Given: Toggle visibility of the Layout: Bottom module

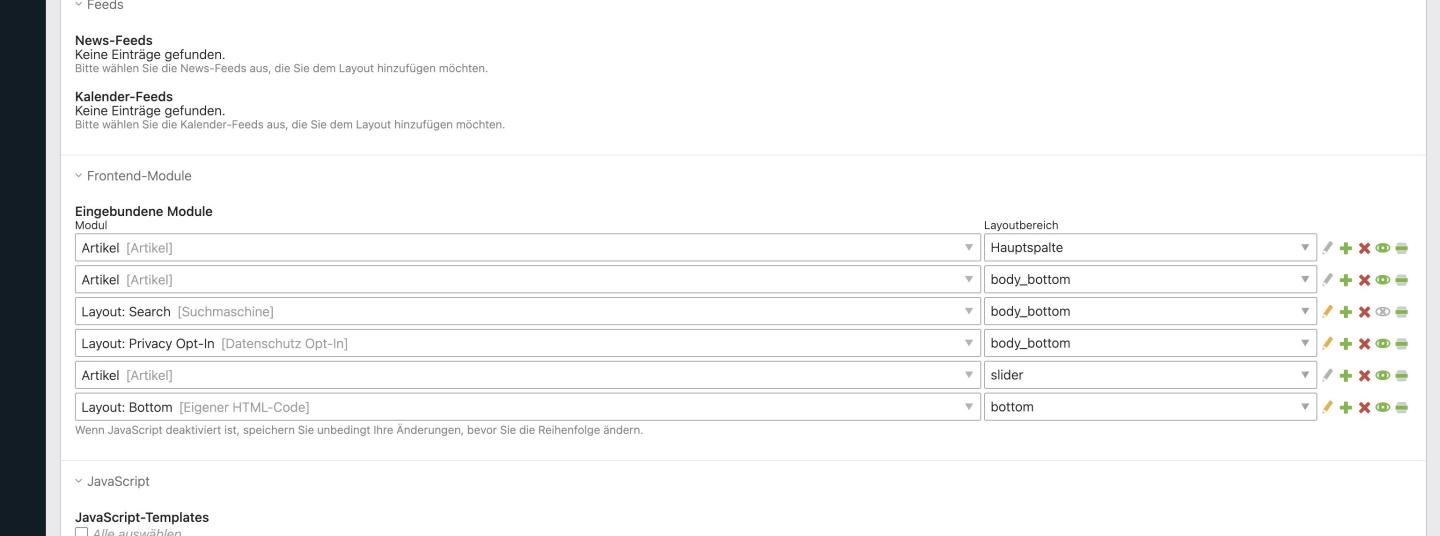Looking at the screenshot, I should click(x=1383, y=407).
